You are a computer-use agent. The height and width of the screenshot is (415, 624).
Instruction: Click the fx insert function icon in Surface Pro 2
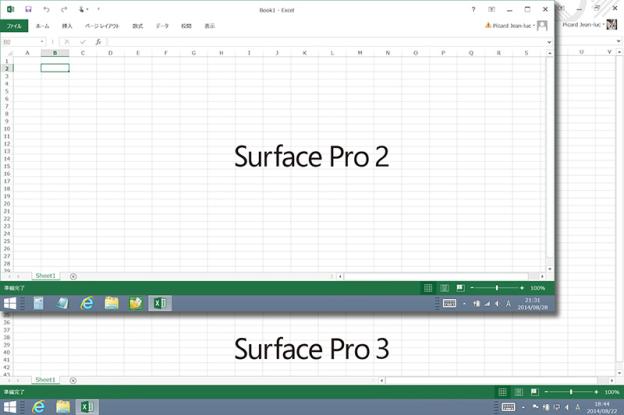98,42
